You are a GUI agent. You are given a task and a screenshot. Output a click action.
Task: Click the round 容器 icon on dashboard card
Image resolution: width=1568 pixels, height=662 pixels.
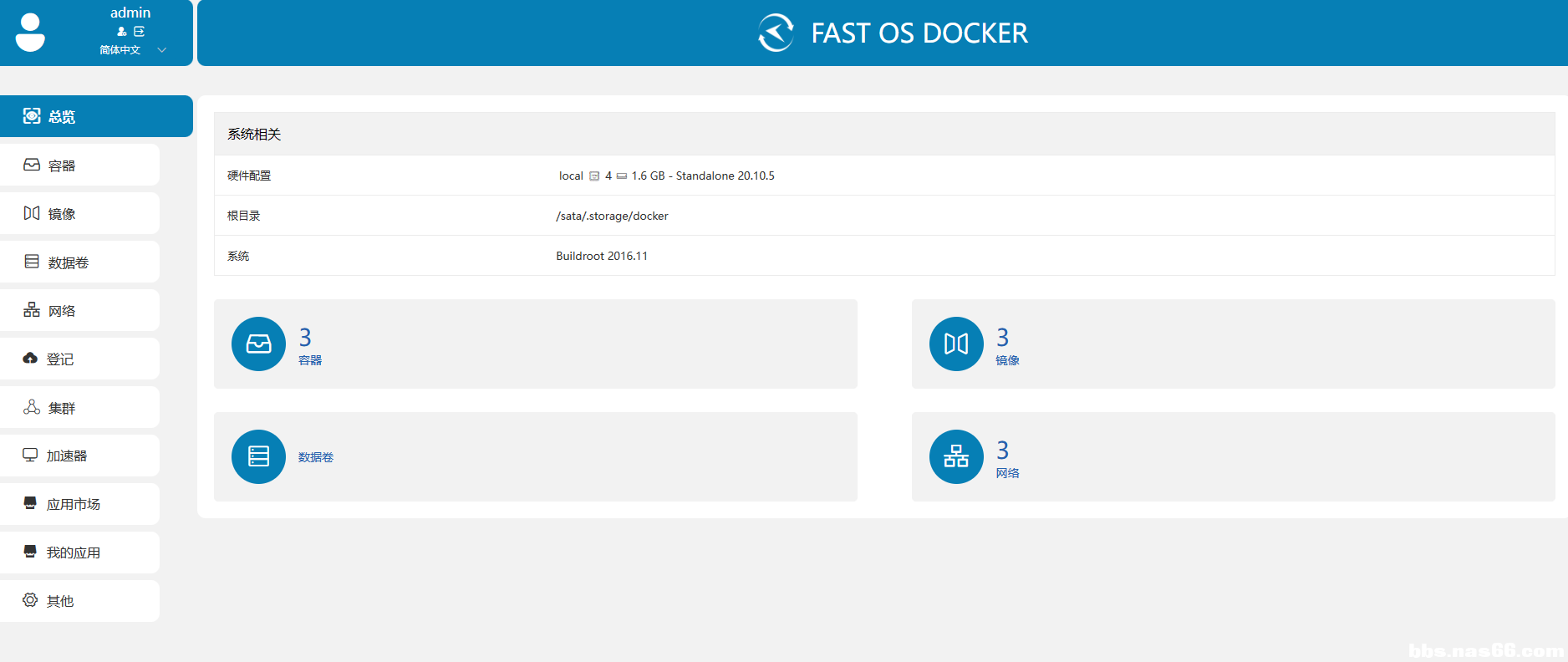(x=258, y=344)
